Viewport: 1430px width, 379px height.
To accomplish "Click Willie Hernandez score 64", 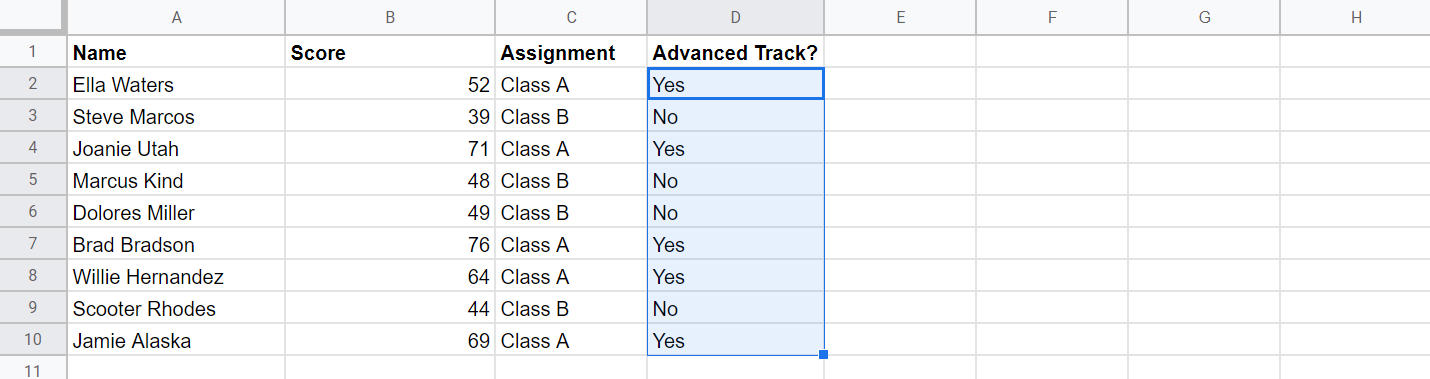I will pyautogui.click(x=390, y=277).
